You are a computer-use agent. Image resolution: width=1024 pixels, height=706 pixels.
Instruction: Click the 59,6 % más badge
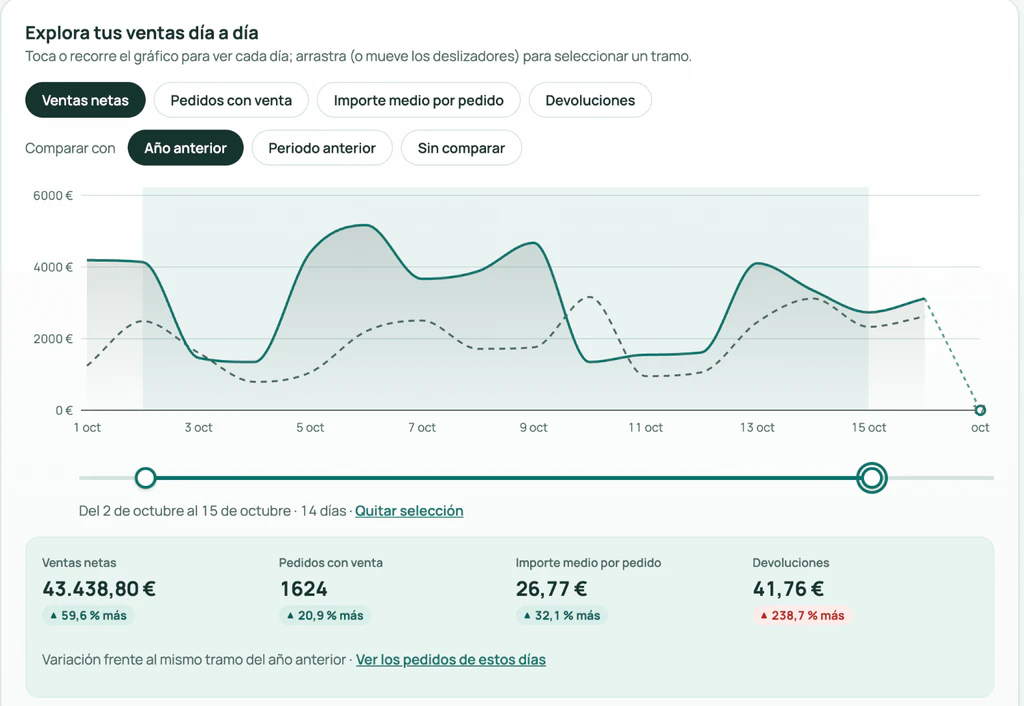[x=88, y=615]
